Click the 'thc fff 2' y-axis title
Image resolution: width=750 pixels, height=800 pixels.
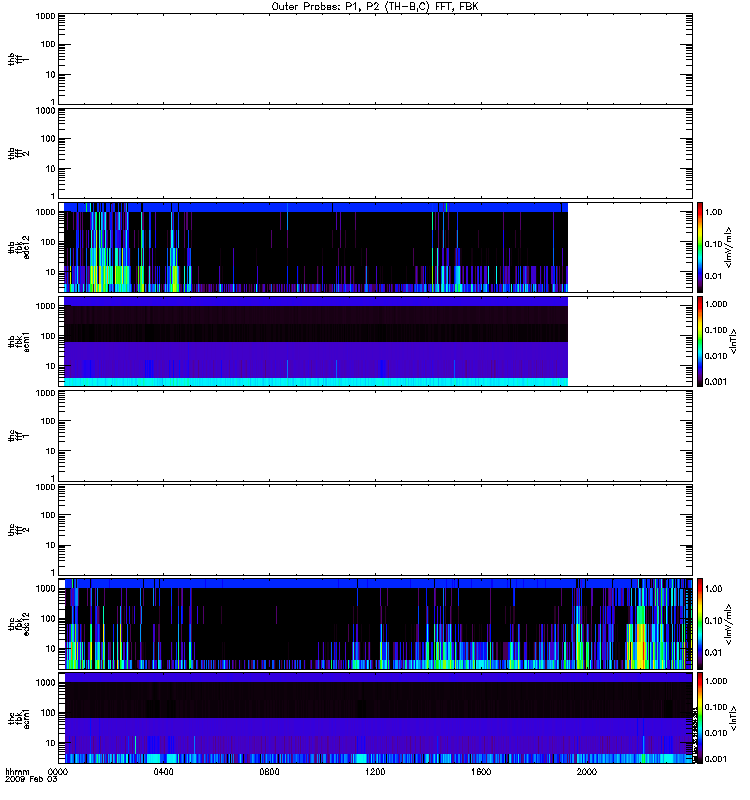[18, 530]
